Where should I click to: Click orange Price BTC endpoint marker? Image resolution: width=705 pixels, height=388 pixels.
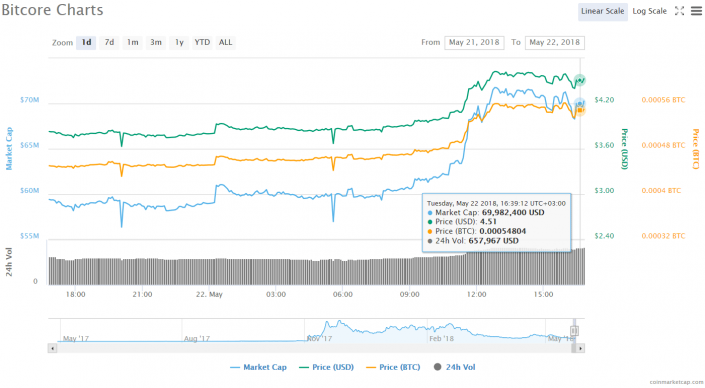580,110
